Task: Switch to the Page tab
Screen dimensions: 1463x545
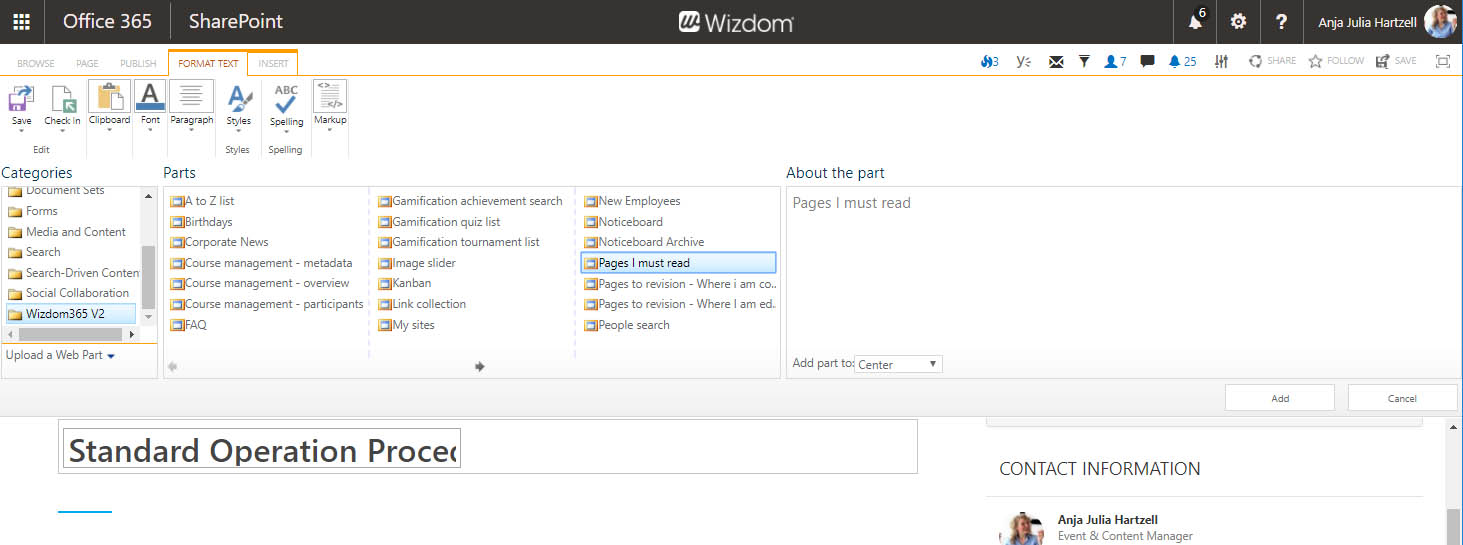Action: tap(88, 63)
